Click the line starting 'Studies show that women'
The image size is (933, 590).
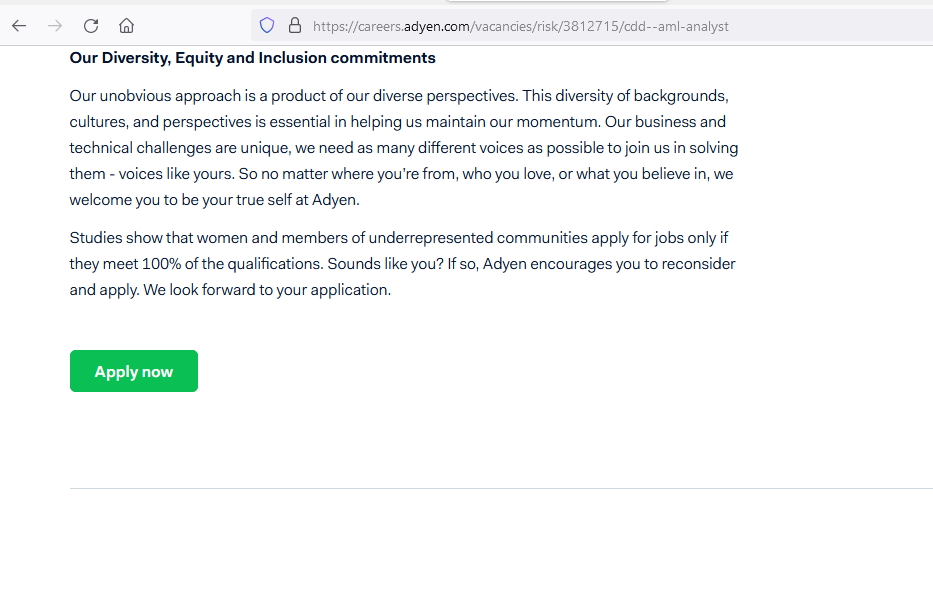click(399, 238)
